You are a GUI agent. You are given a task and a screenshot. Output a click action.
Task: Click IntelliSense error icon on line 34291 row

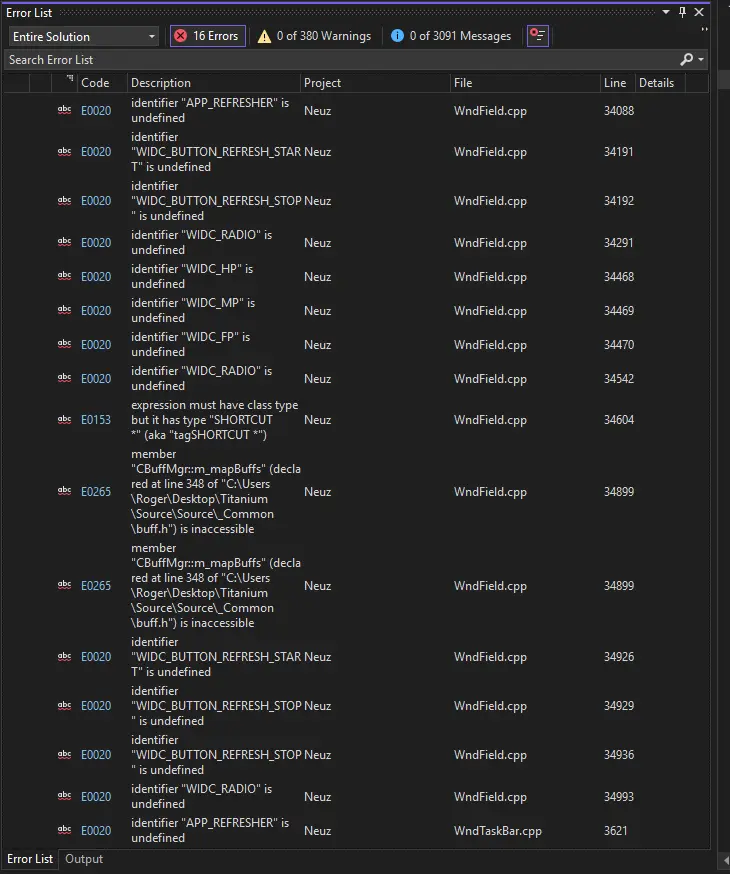click(x=65, y=242)
